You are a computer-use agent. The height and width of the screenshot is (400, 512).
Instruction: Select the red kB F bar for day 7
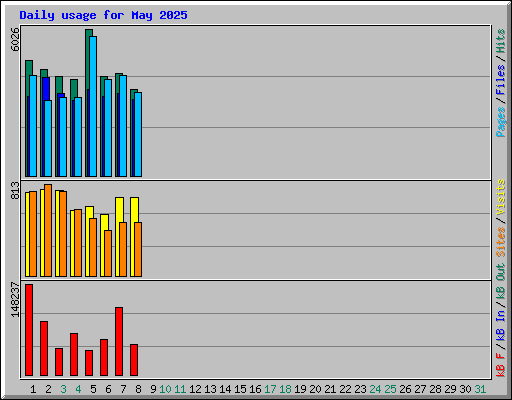(x=119, y=342)
